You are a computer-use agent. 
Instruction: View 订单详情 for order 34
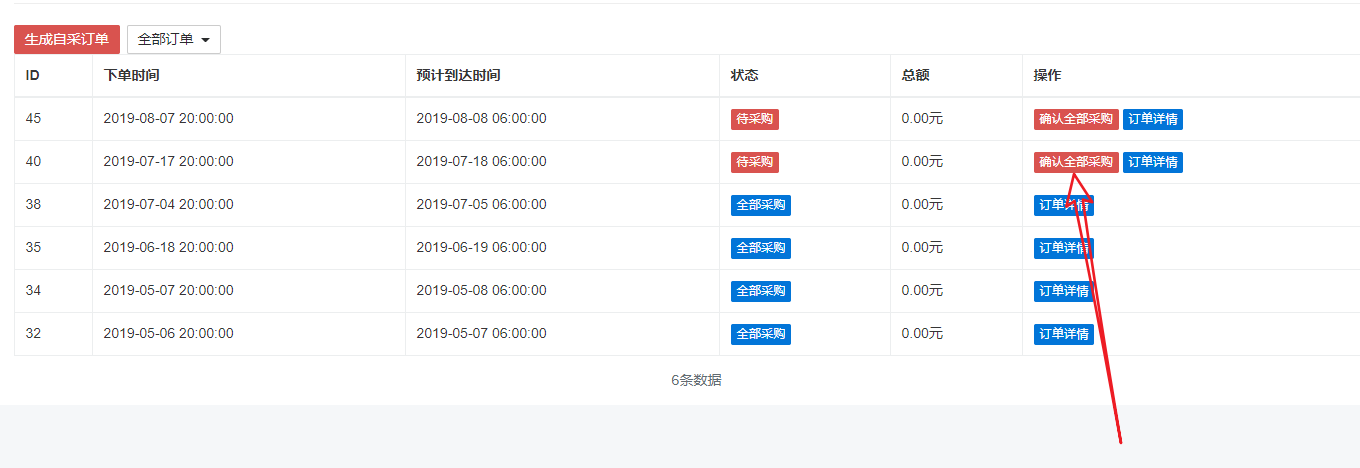1064,291
